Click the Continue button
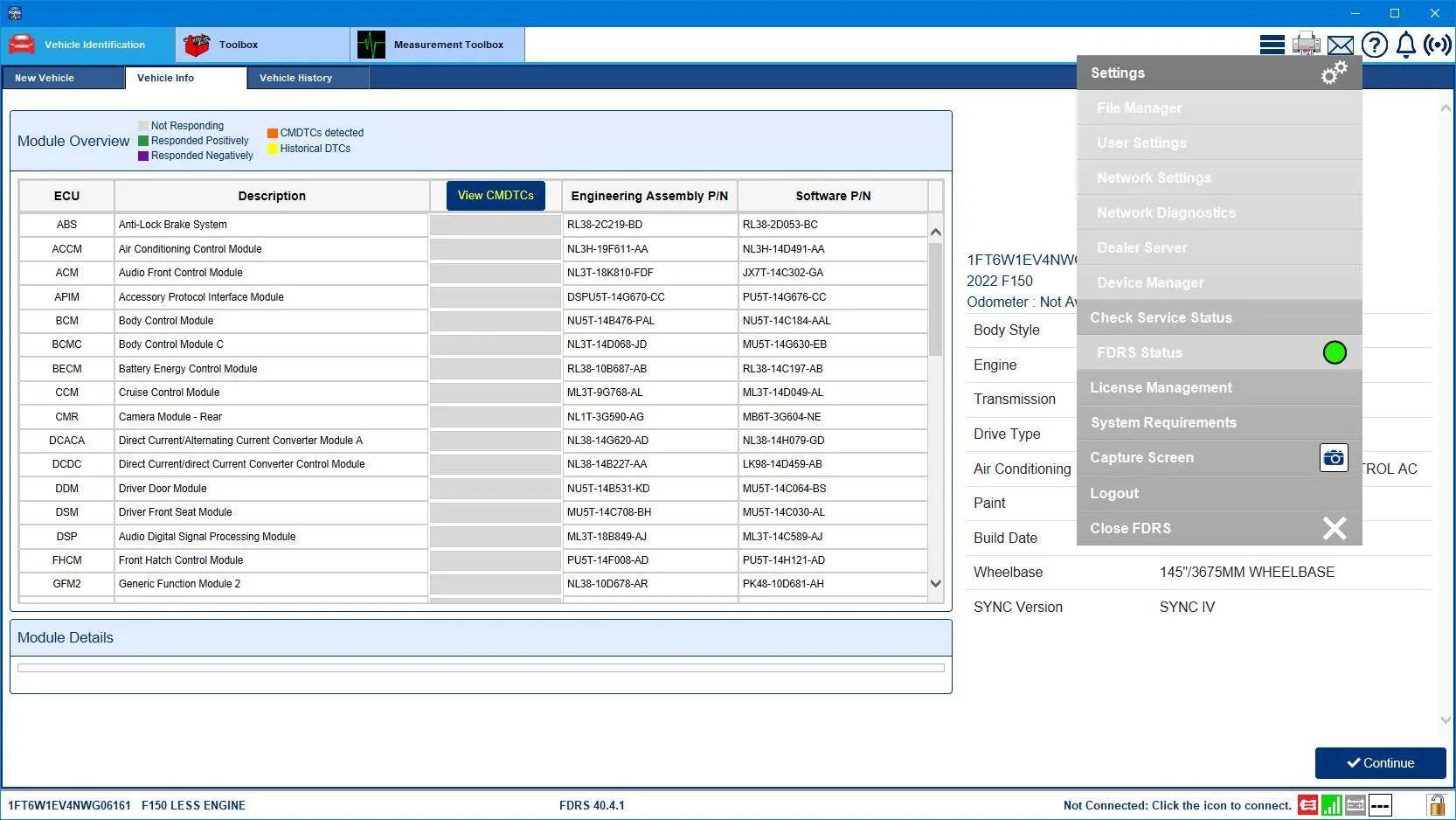Image resolution: width=1456 pixels, height=820 pixels. click(1380, 763)
